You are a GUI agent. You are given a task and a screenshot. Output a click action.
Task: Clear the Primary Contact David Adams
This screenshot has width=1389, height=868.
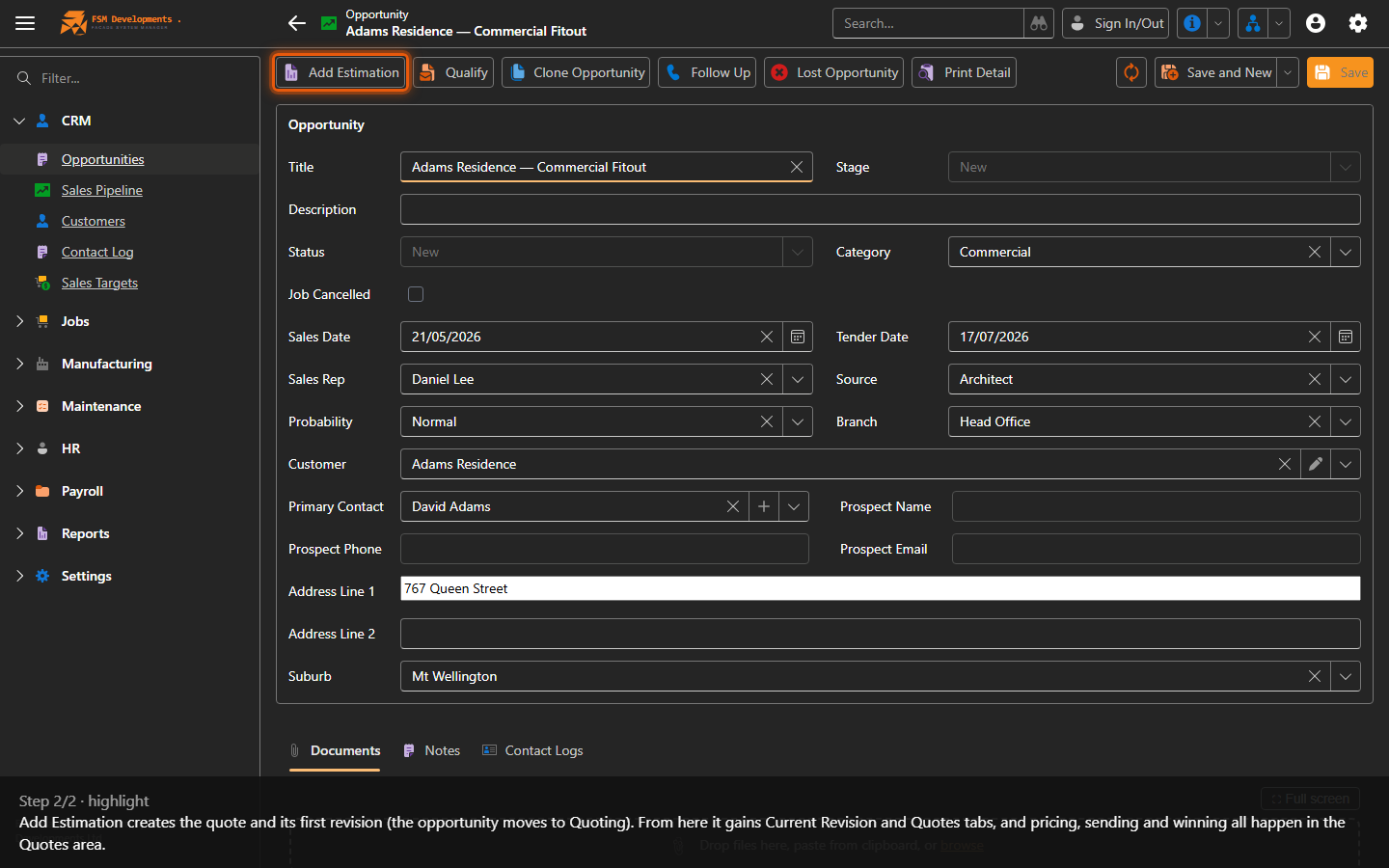(x=733, y=506)
